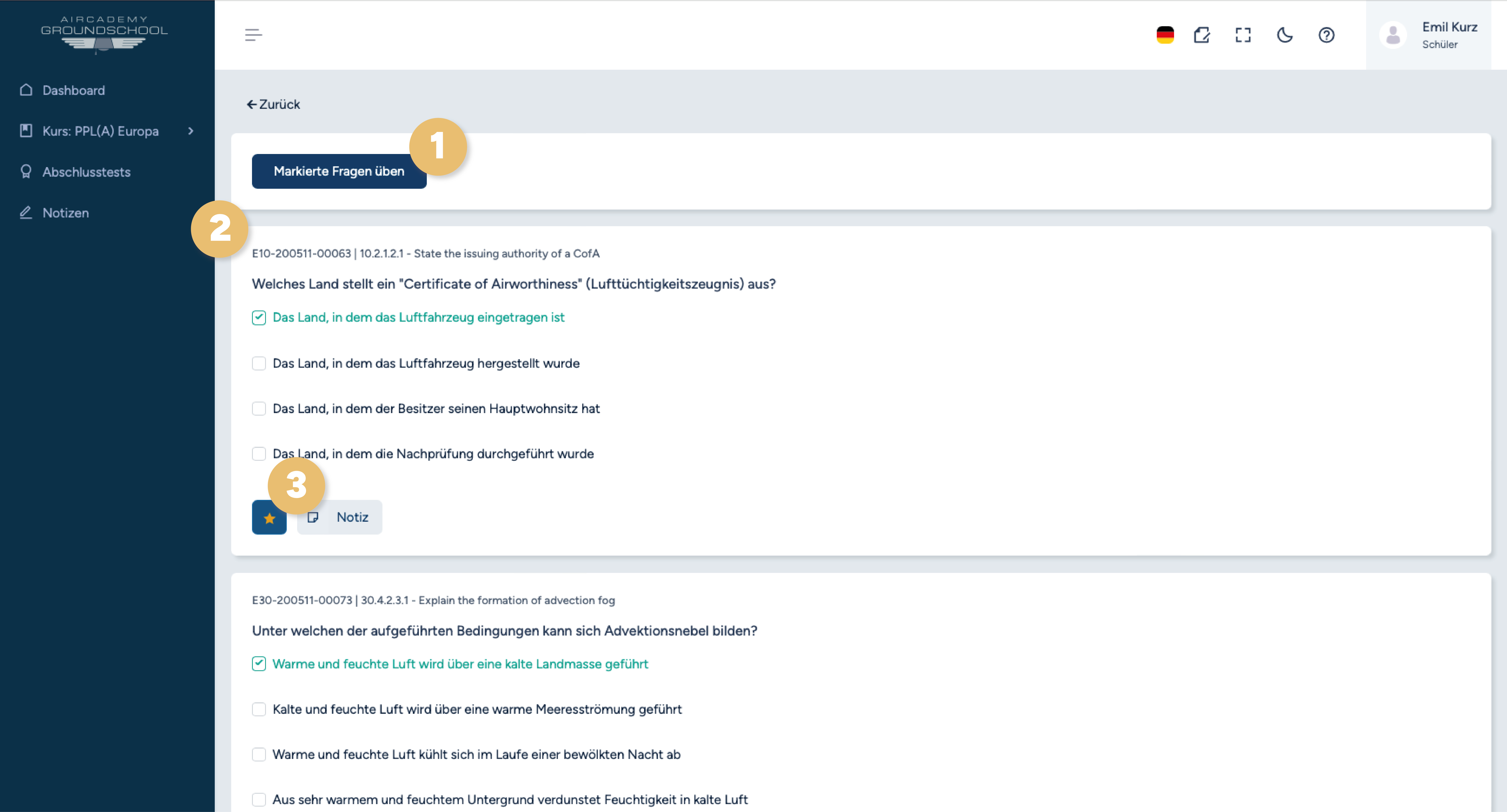The height and width of the screenshot is (812, 1507).
Task: Click the Markierte Fragen üben button
Action: (x=339, y=171)
